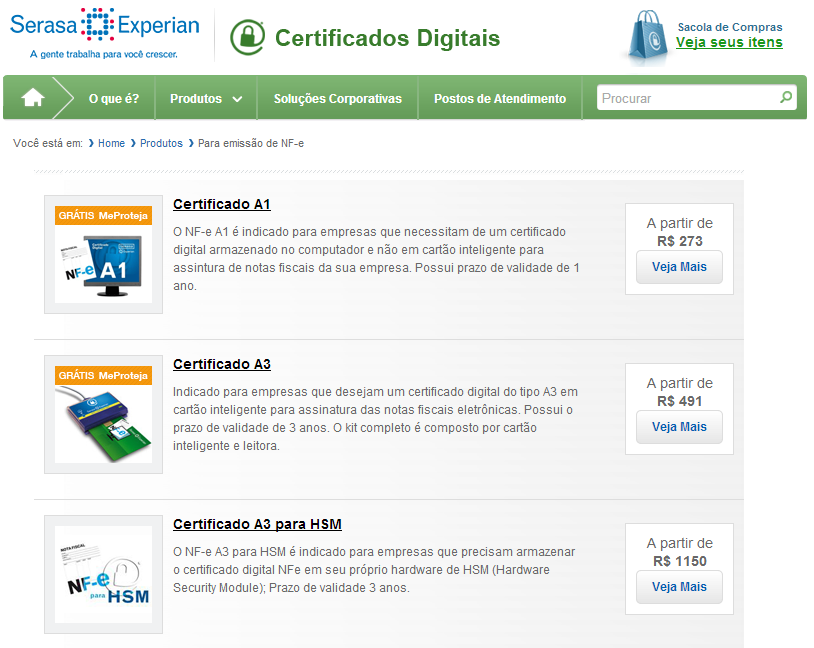Open the shopping bag icon

(x=647, y=35)
